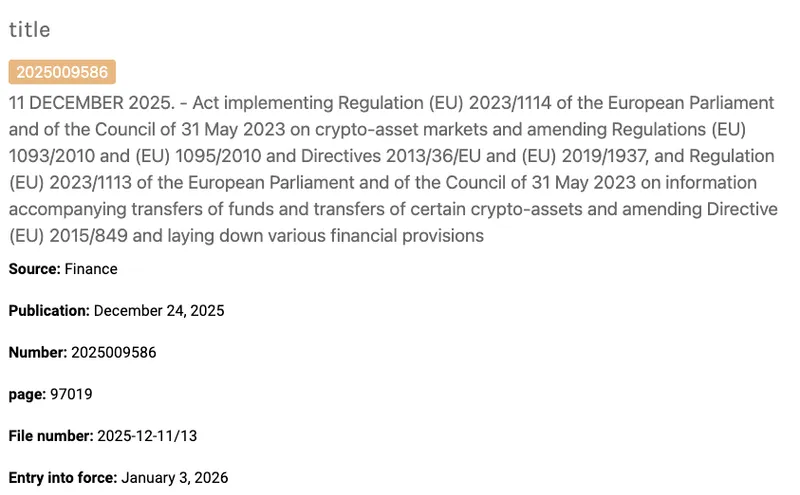Select the date January 3, 2026

pyautogui.click(x=174, y=478)
